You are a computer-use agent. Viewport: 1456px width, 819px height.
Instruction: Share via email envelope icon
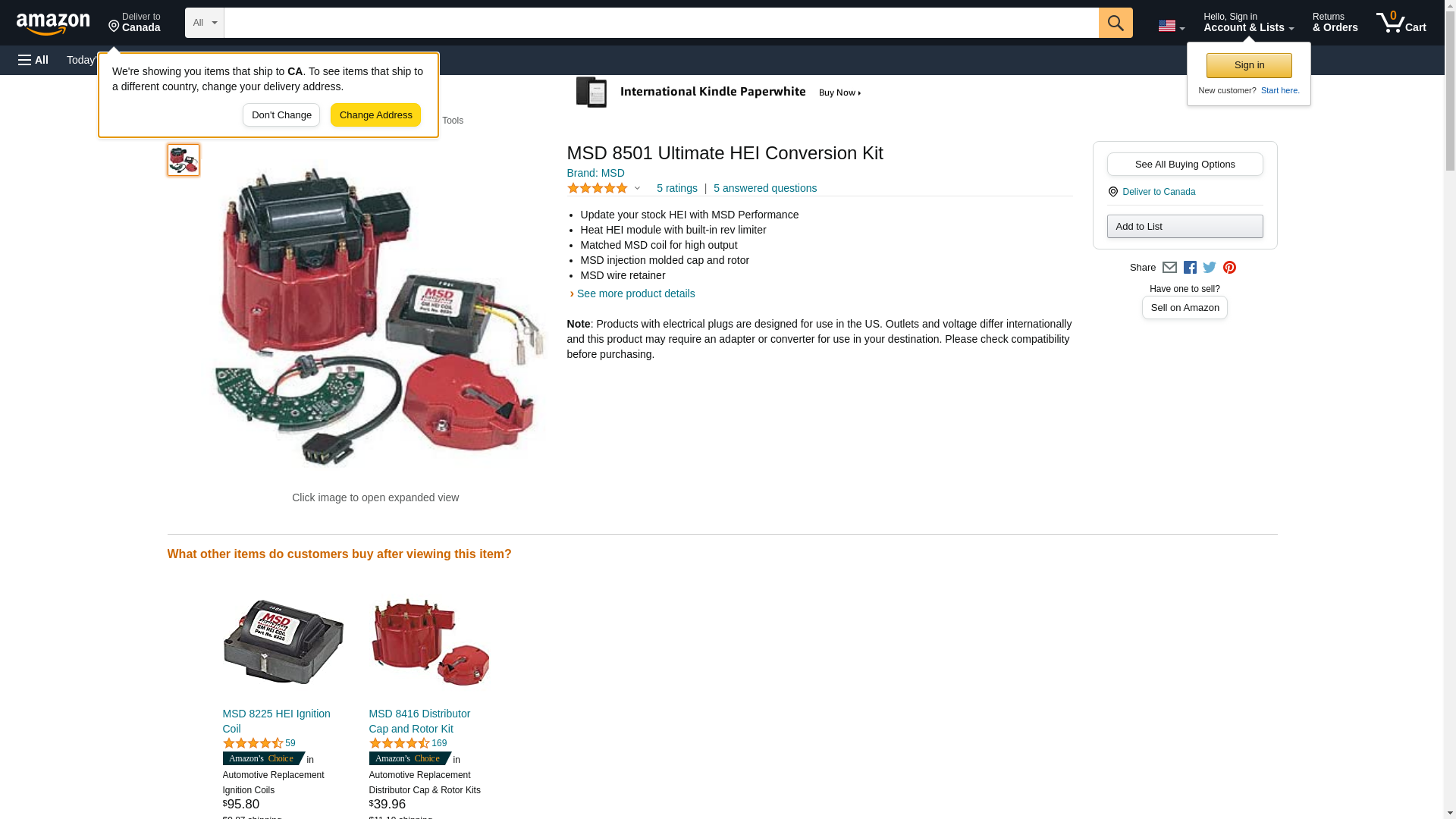coord(1169,268)
